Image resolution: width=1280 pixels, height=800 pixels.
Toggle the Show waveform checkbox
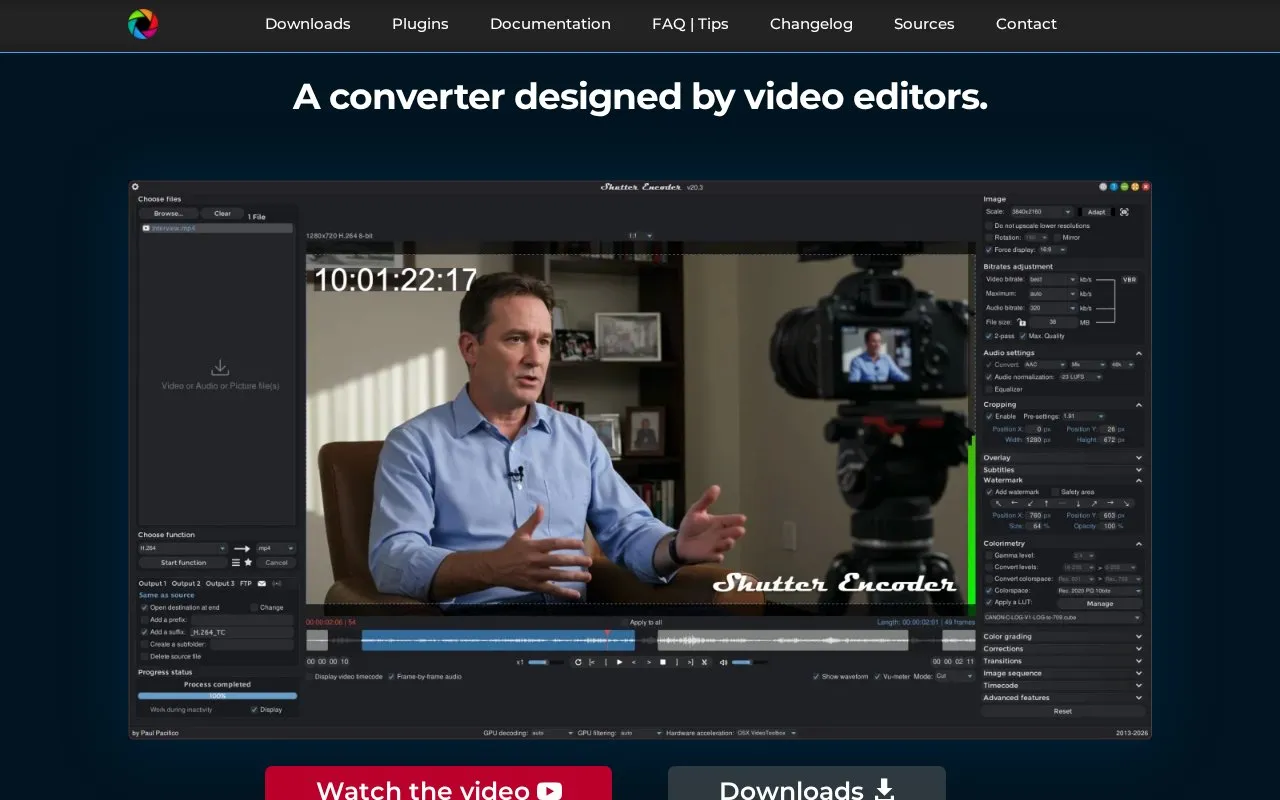[816, 677]
